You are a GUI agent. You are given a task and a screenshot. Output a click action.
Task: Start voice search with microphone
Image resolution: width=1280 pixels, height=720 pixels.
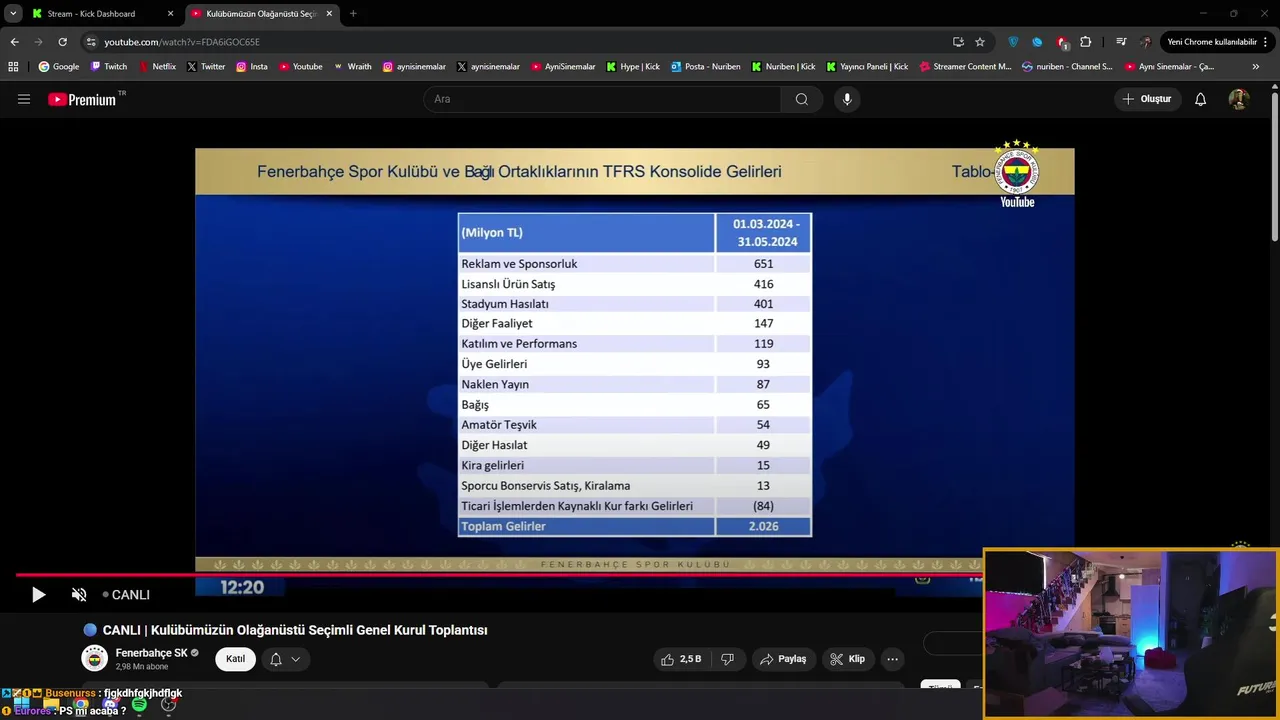tap(847, 99)
